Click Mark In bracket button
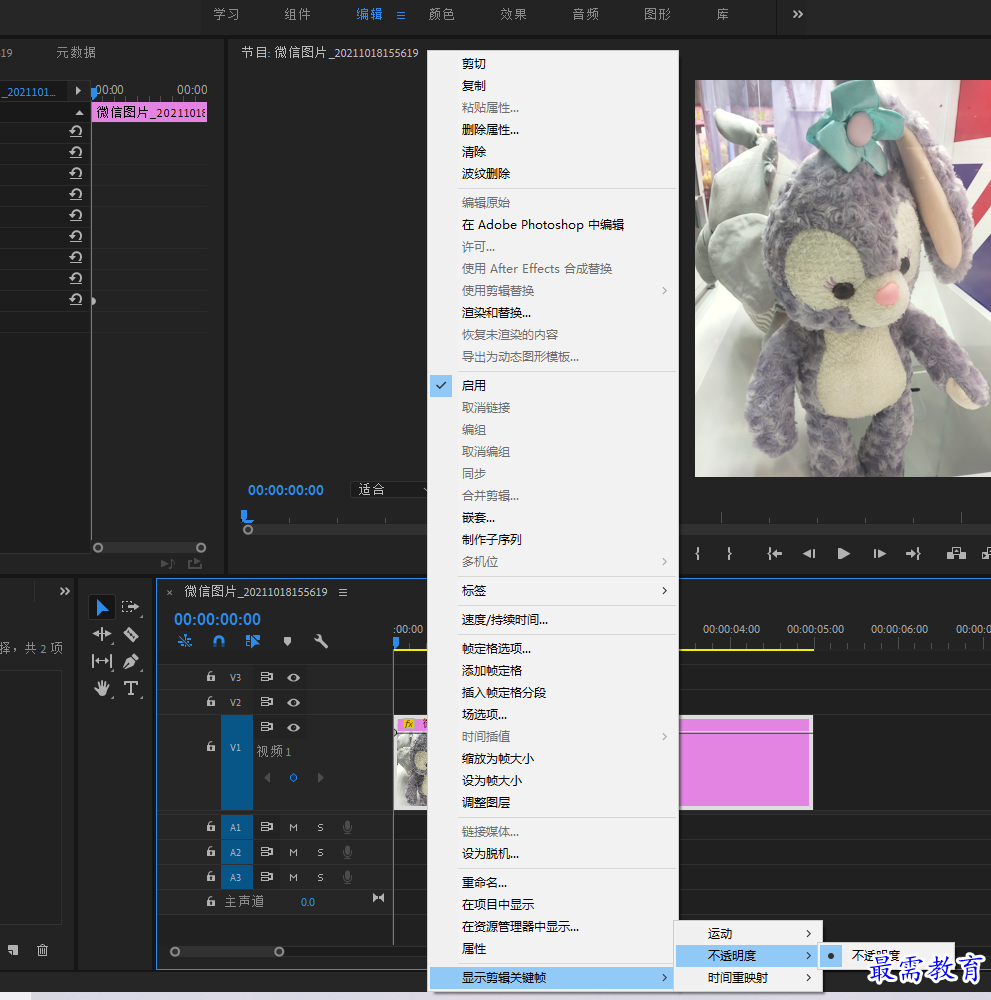Screen dimensions: 991x1000 [x=698, y=554]
